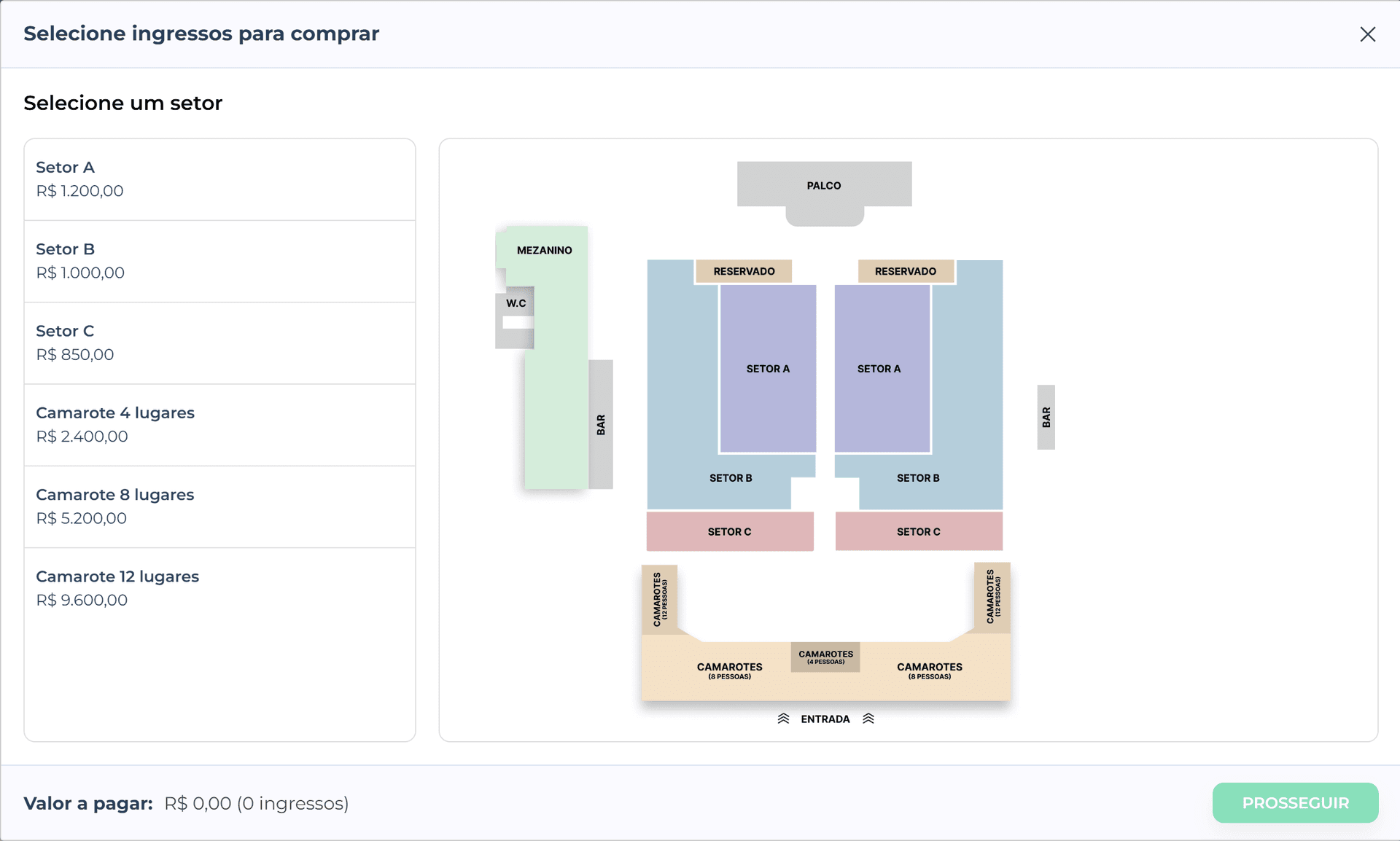Image resolution: width=1400 pixels, height=841 pixels.
Task: Select Setor A for R$ 1.200,00
Action: [219, 179]
